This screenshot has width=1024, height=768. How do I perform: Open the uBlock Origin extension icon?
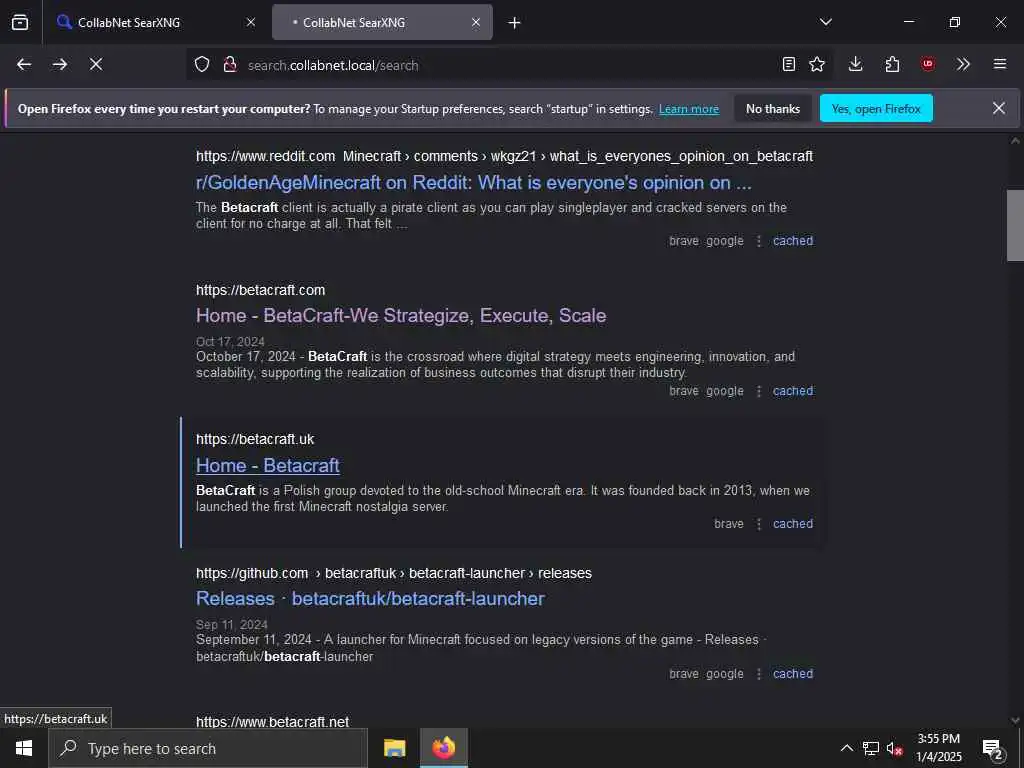point(928,64)
